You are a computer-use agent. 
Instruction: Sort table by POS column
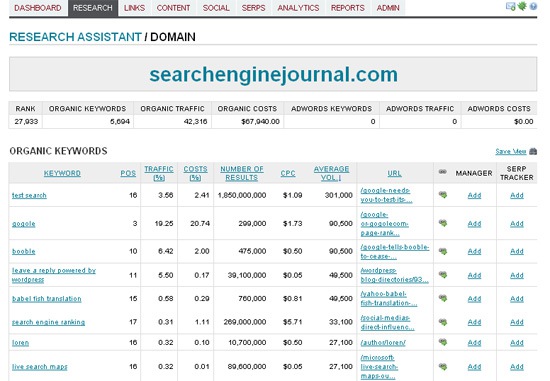pos(128,173)
